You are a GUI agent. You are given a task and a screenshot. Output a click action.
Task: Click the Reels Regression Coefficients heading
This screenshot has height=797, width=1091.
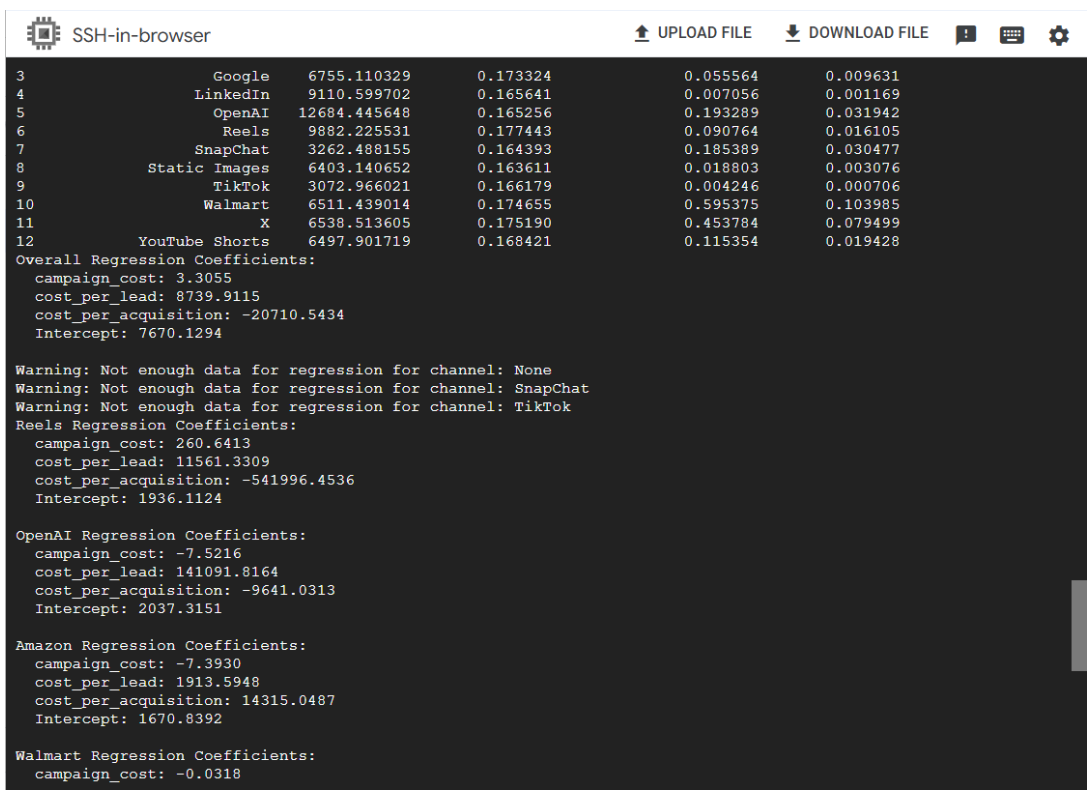[156, 425]
